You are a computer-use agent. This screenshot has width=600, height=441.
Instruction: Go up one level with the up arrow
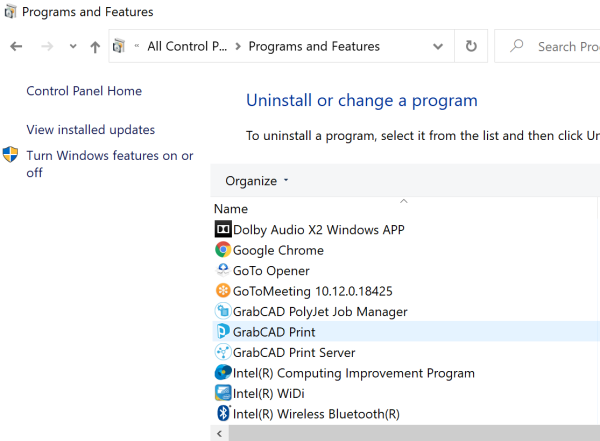click(95, 47)
